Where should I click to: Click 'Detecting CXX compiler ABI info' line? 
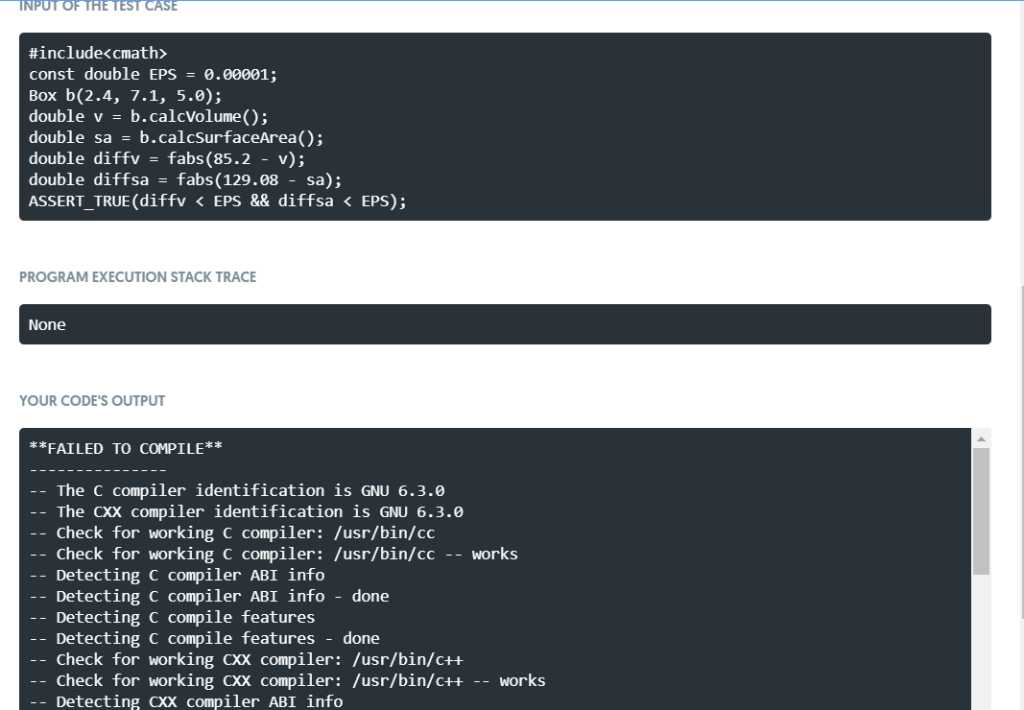click(x=185, y=702)
